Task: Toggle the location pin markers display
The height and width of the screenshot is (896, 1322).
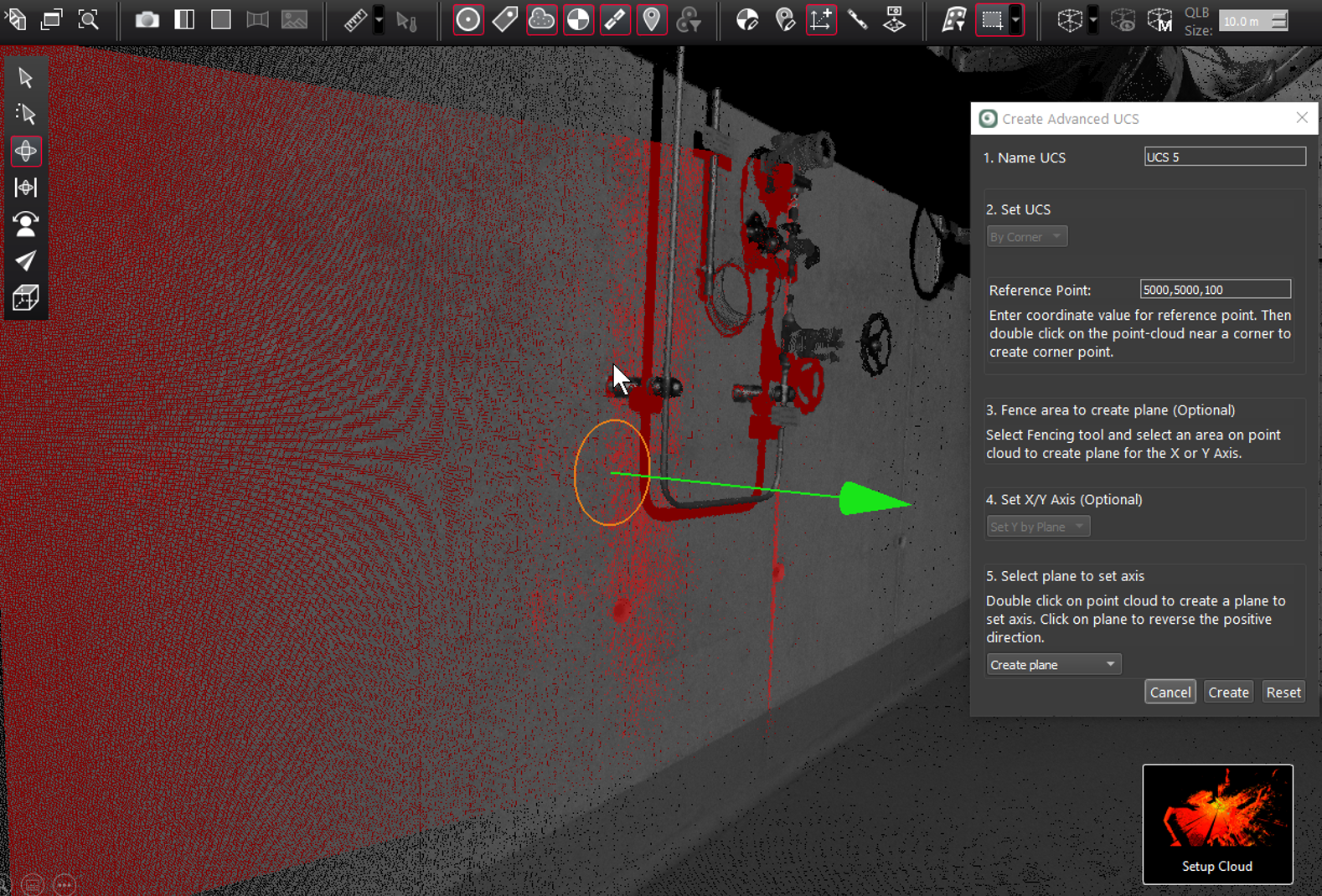Action: 652,19
